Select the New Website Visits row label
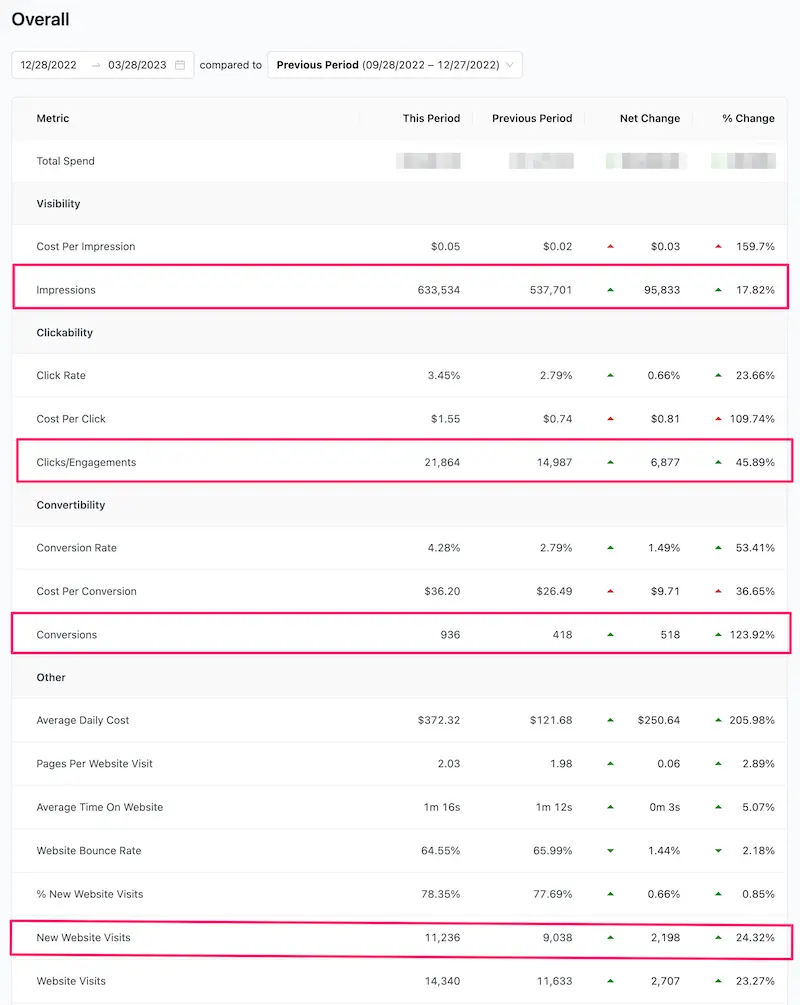The image size is (800, 1005). click(x=83, y=937)
